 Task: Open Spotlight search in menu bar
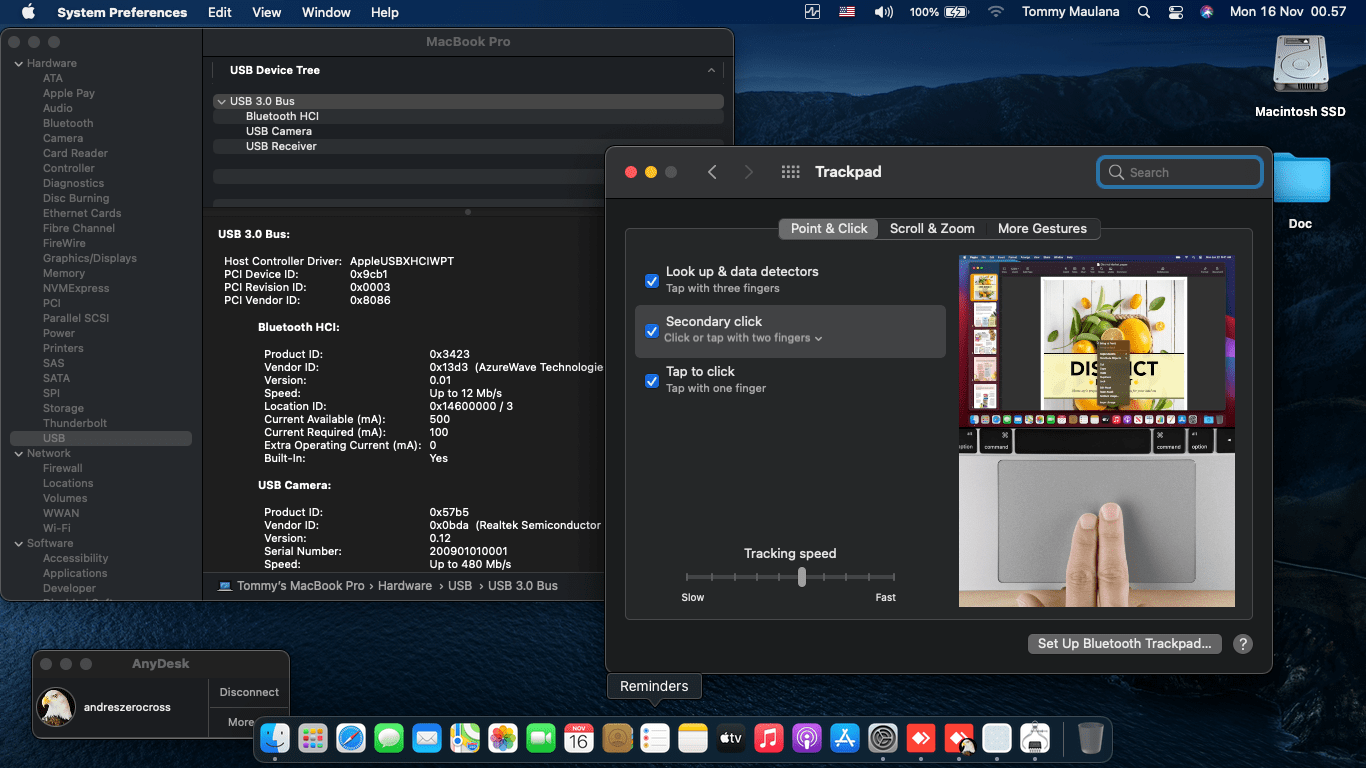coord(1144,12)
